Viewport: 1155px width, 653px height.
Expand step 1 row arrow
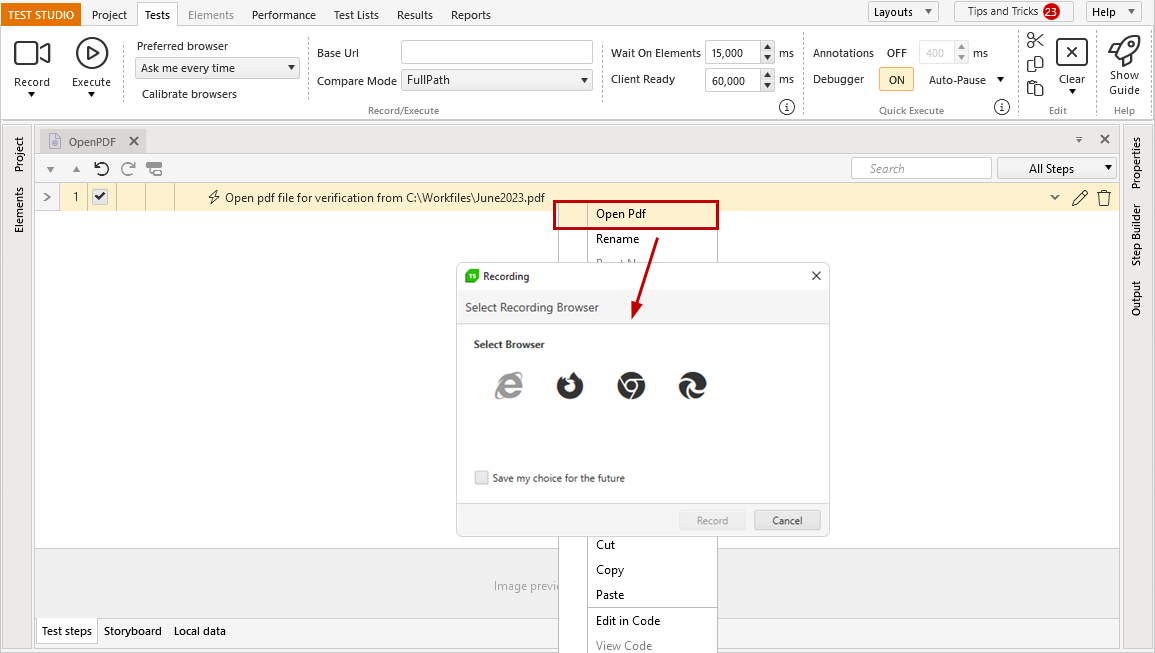point(47,197)
